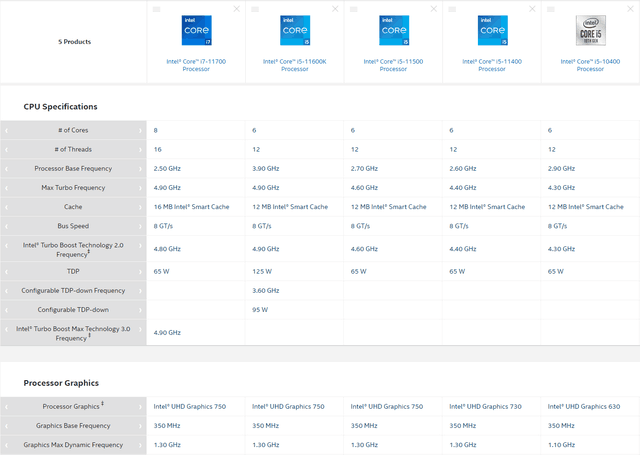This screenshot has width=640, height=455.
Task: Select the # of Threads row label
Action: pyautogui.click(x=73, y=149)
